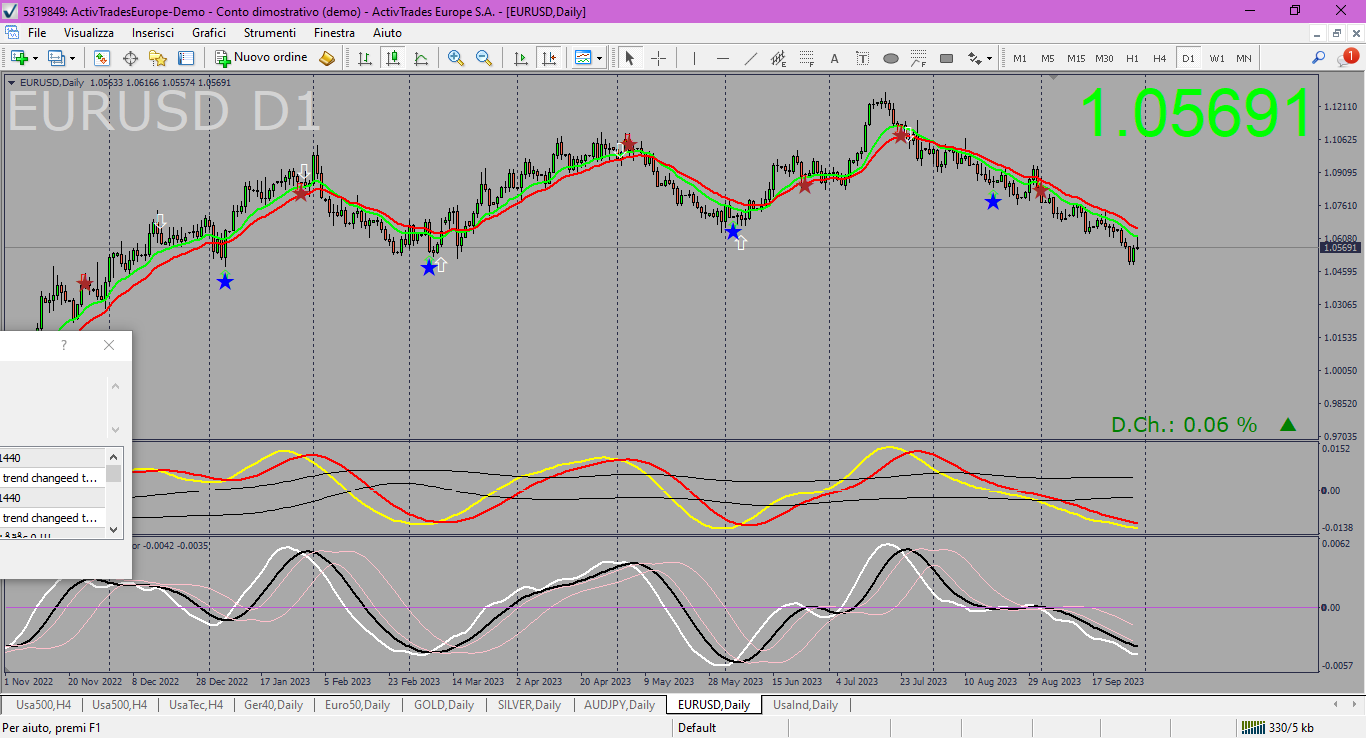Switch chart to candlesticks
This screenshot has width=1366, height=738.
pos(393,58)
